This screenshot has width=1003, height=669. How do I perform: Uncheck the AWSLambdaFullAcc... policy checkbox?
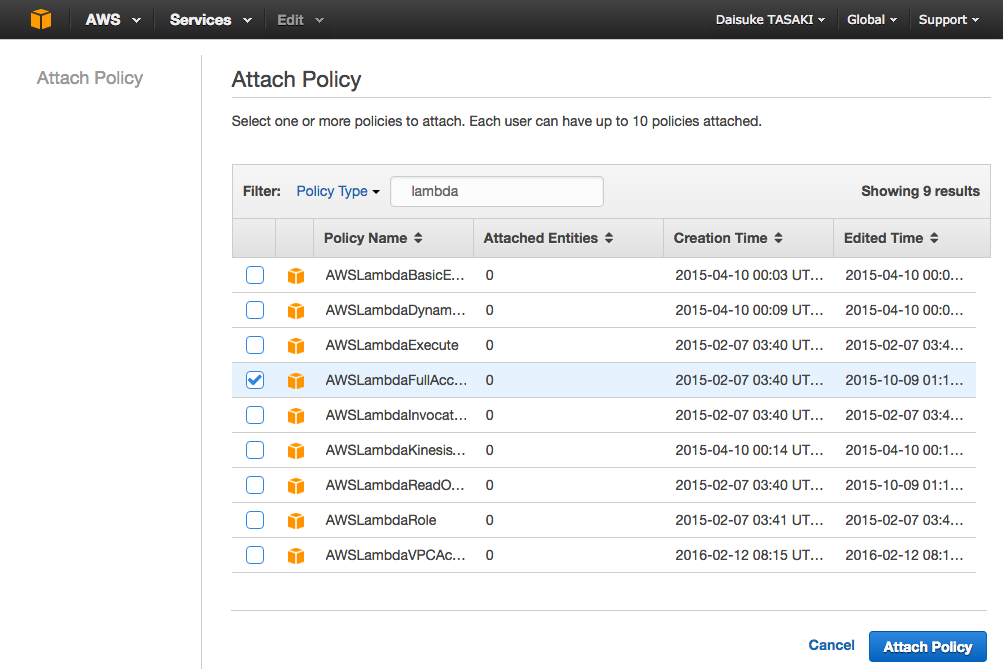(255, 380)
